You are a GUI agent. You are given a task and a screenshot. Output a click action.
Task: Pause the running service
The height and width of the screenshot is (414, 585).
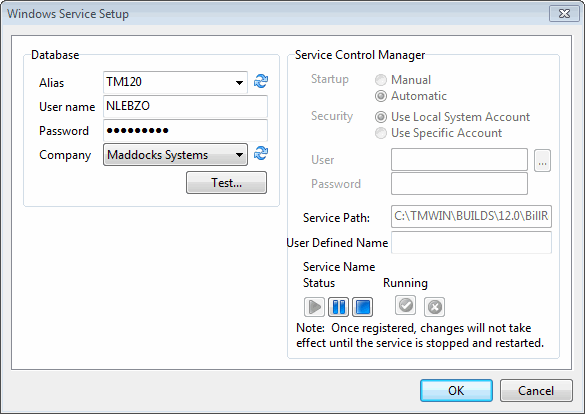coord(338,307)
